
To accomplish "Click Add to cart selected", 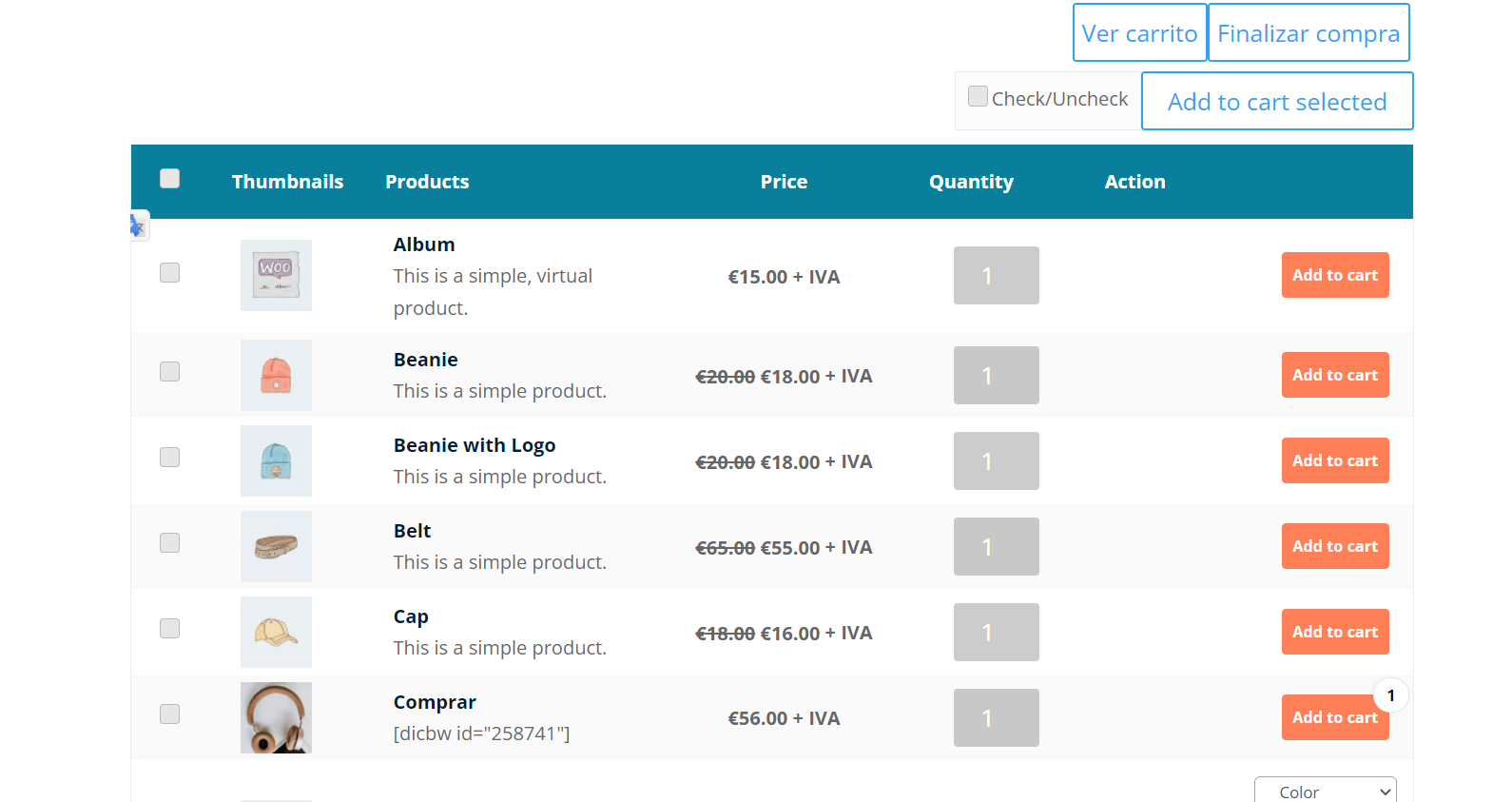I will [1277, 102].
